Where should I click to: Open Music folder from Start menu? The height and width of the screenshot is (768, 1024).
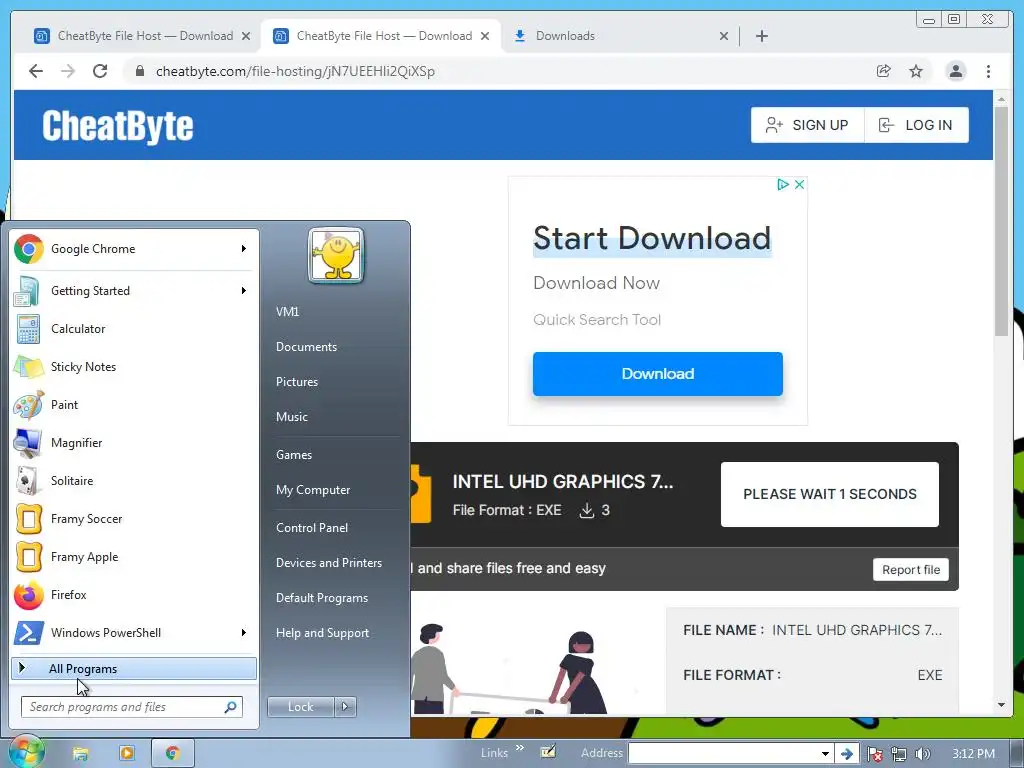292,417
